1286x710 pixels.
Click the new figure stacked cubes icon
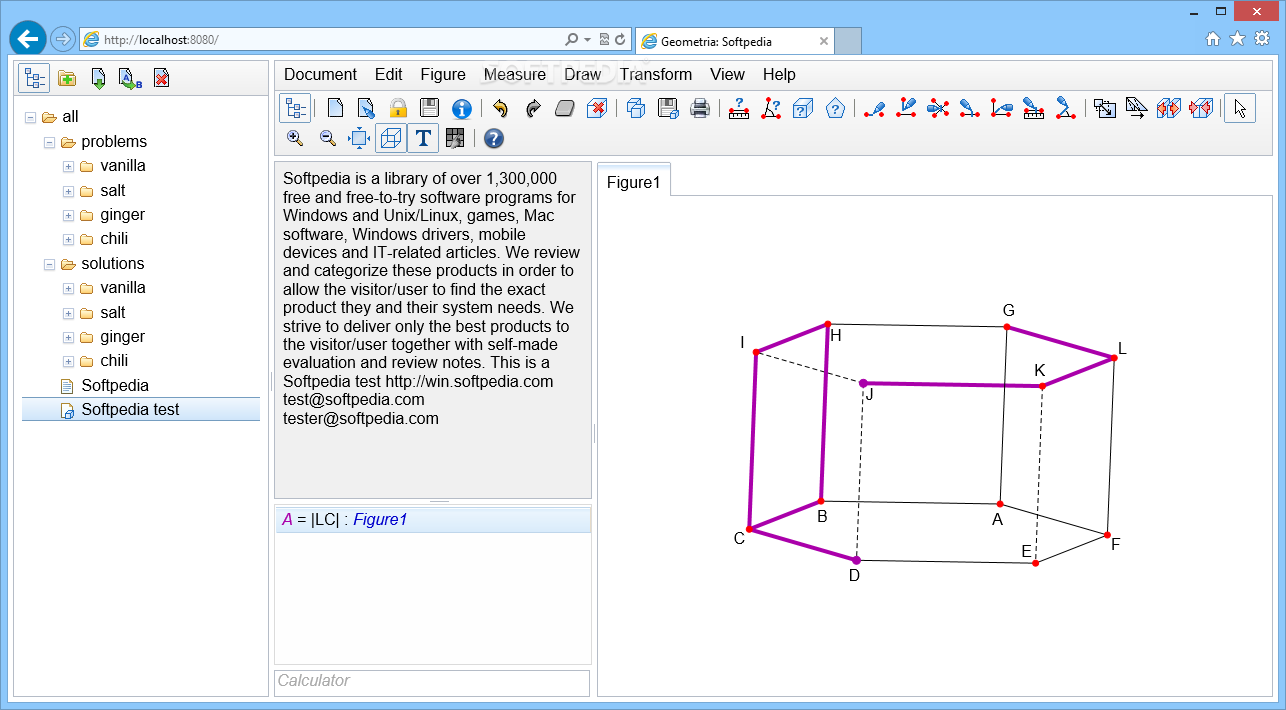coord(636,108)
